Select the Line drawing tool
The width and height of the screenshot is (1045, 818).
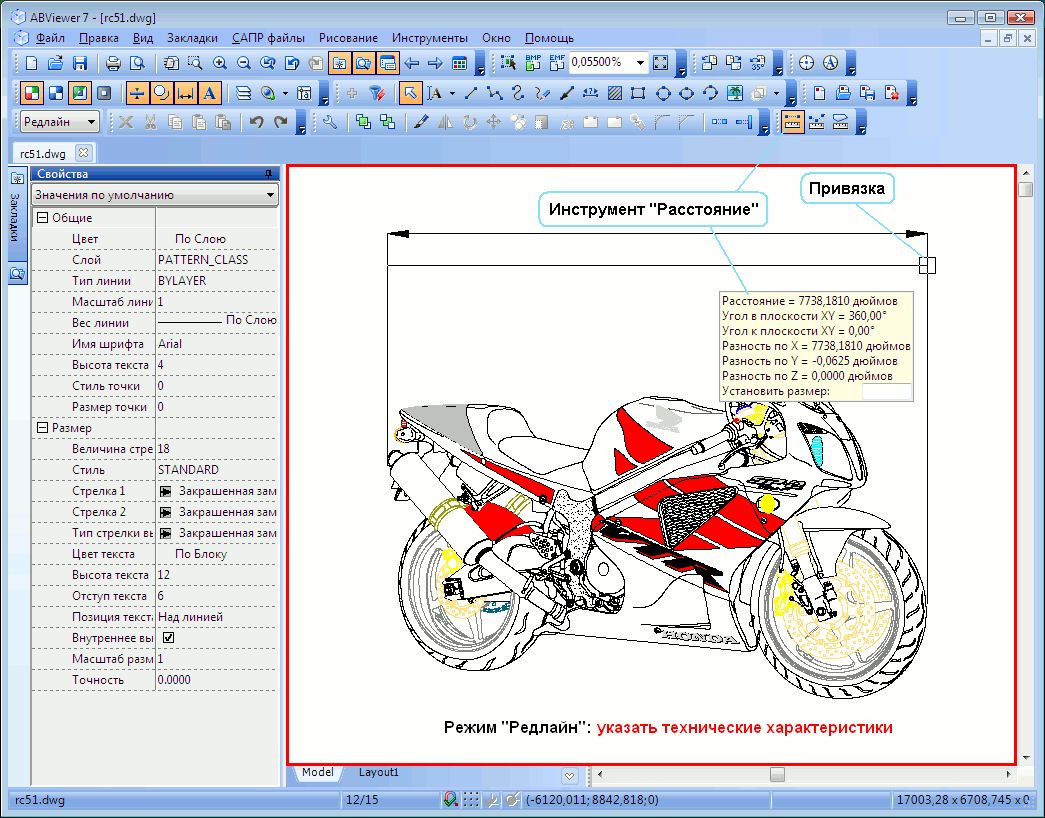(471, 93)
